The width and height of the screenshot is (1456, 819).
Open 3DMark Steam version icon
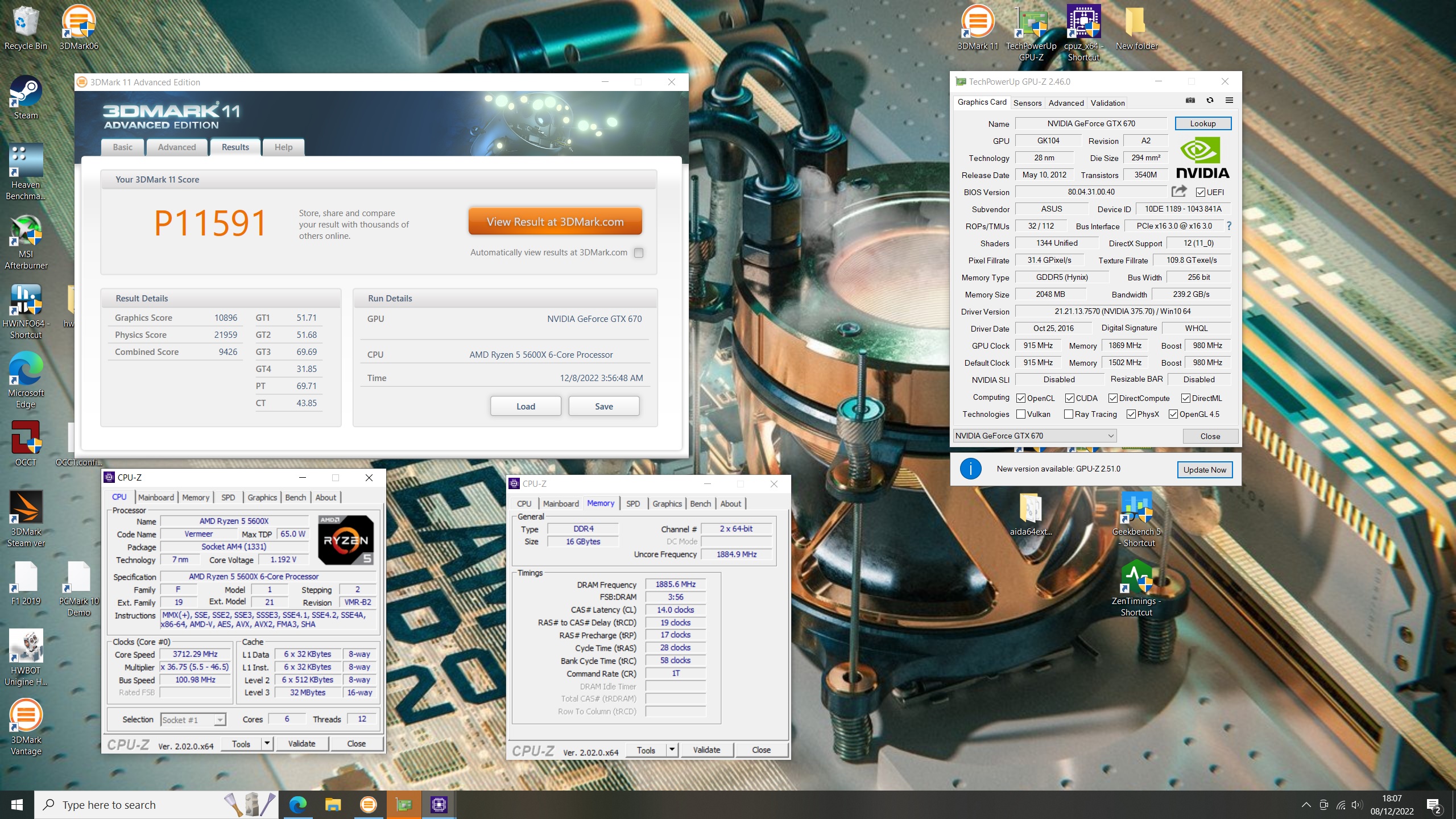26,520
